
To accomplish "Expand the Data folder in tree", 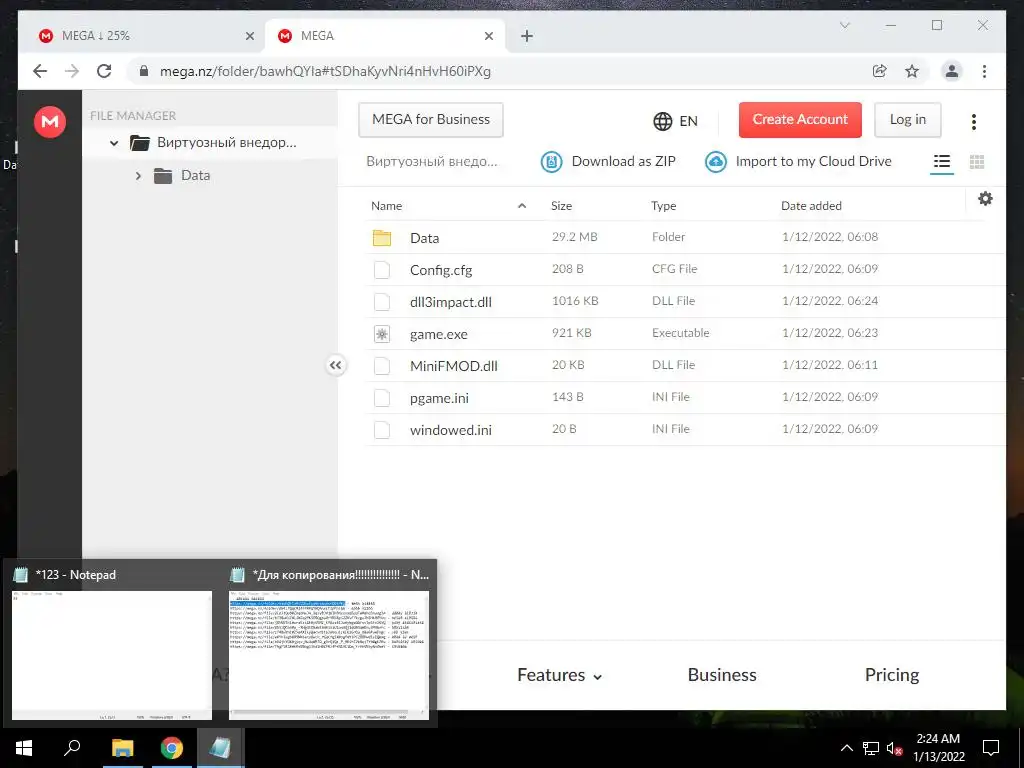I will [x=138, y=176].
